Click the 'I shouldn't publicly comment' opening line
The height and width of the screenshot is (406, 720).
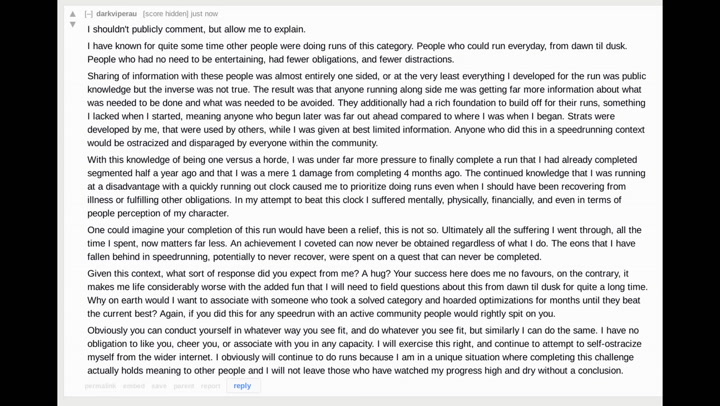[196, 29]
